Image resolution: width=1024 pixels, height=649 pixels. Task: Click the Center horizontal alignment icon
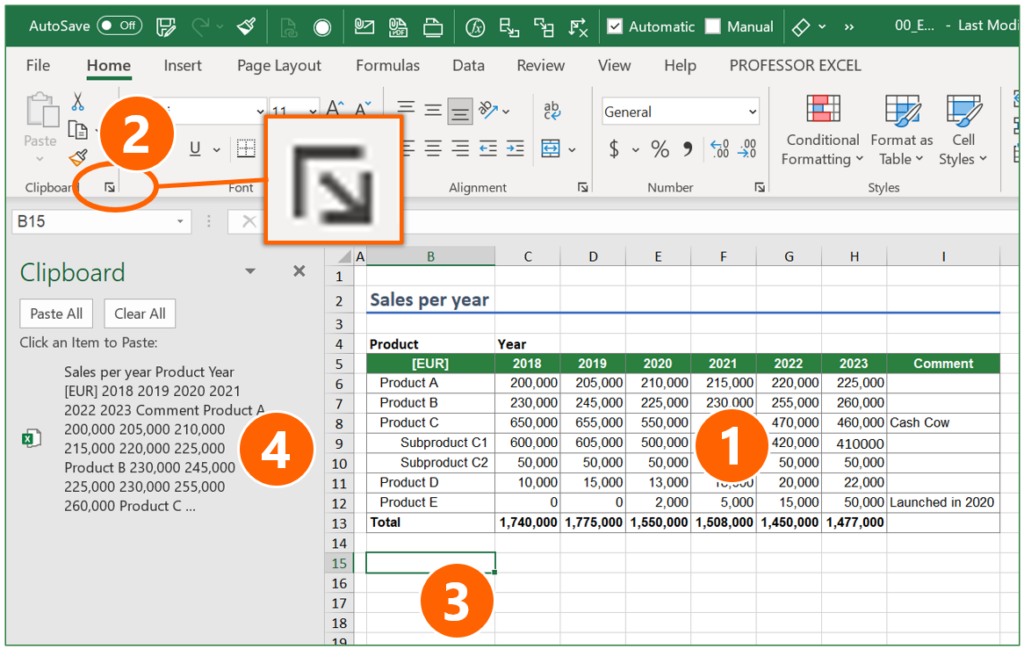pyautogui.click(x=432, y=149)
